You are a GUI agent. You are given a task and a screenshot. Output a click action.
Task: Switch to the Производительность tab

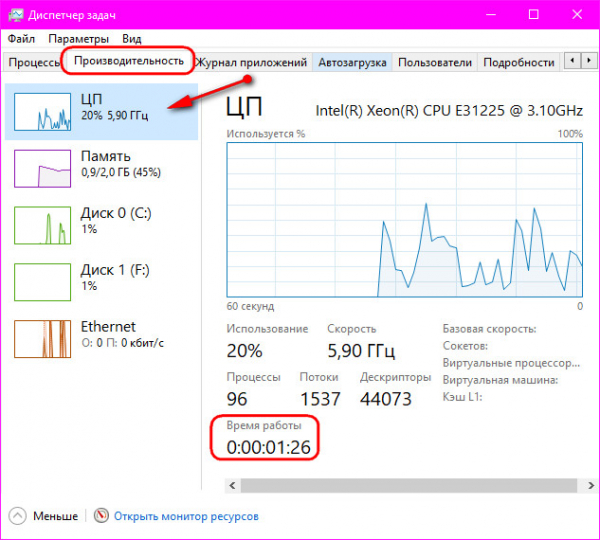(129, 60)
